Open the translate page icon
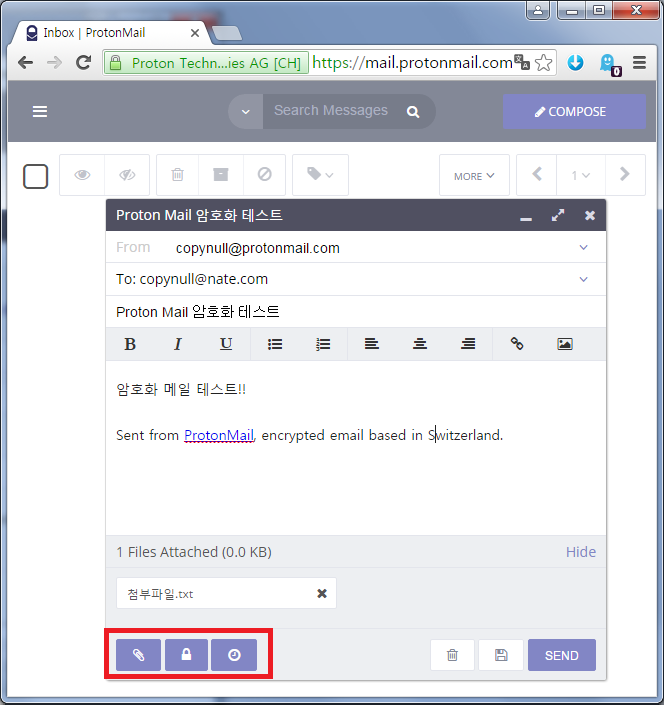This screenshot has height=705, width=664. coord(521,62)
